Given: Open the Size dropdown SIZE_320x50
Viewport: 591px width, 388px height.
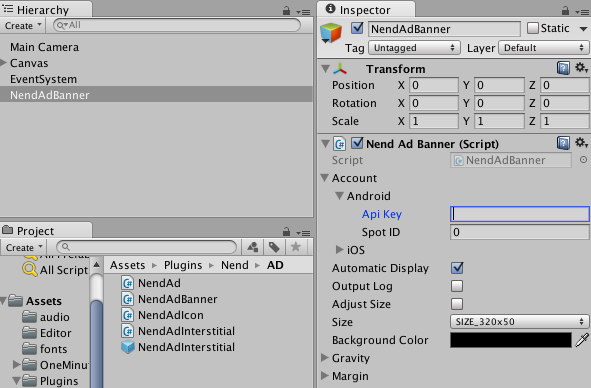Looking at the screenshot, I should tap(519, 322).
